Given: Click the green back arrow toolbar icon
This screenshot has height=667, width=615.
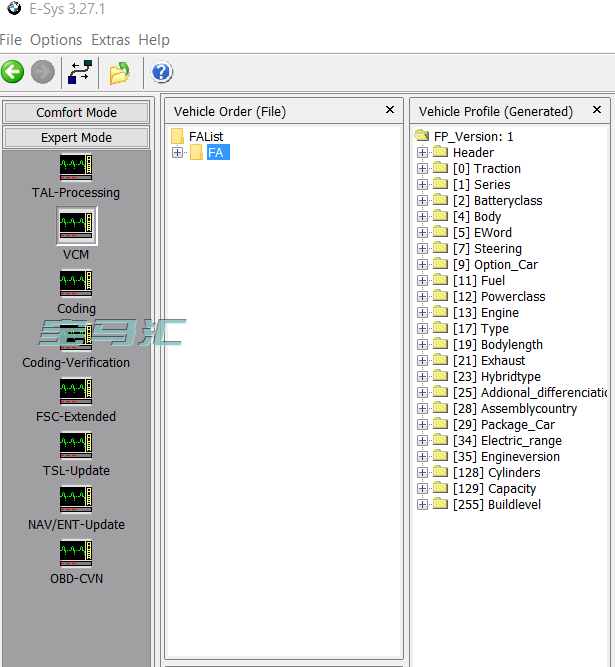Looking at the screenshot, I should click(x=13, y=72).
